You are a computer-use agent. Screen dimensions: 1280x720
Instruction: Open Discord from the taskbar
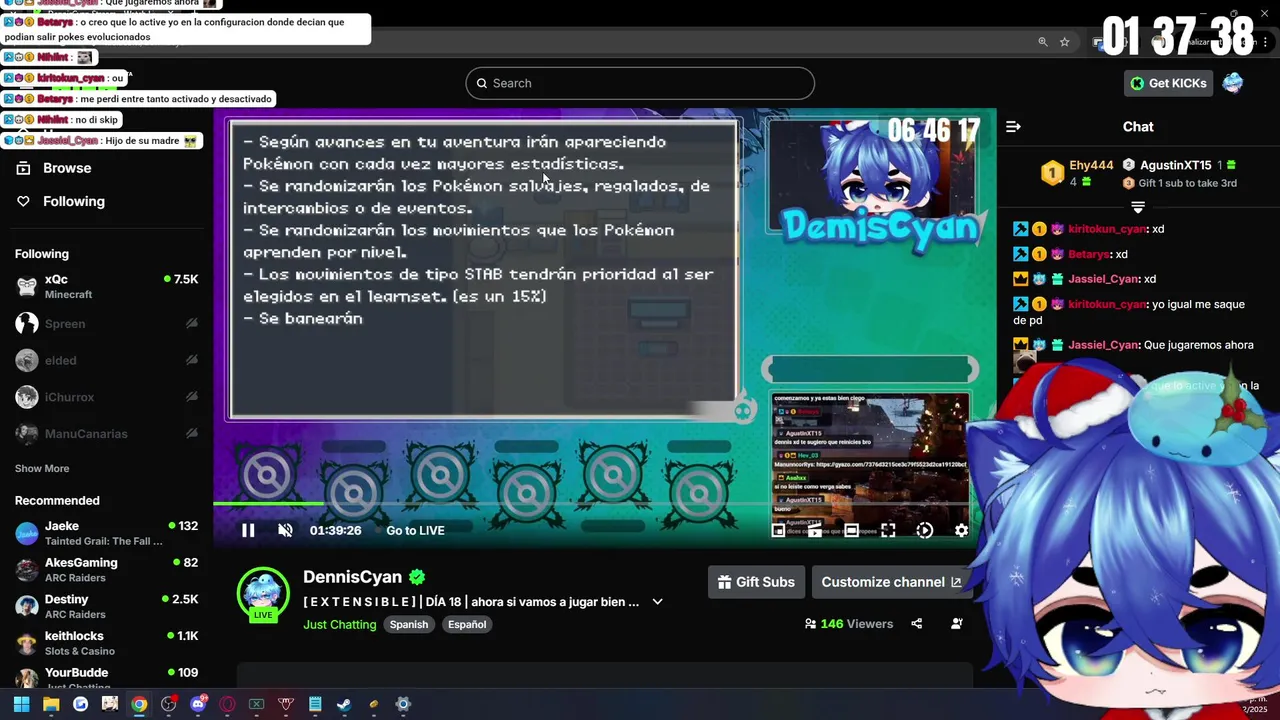(198, 704)
